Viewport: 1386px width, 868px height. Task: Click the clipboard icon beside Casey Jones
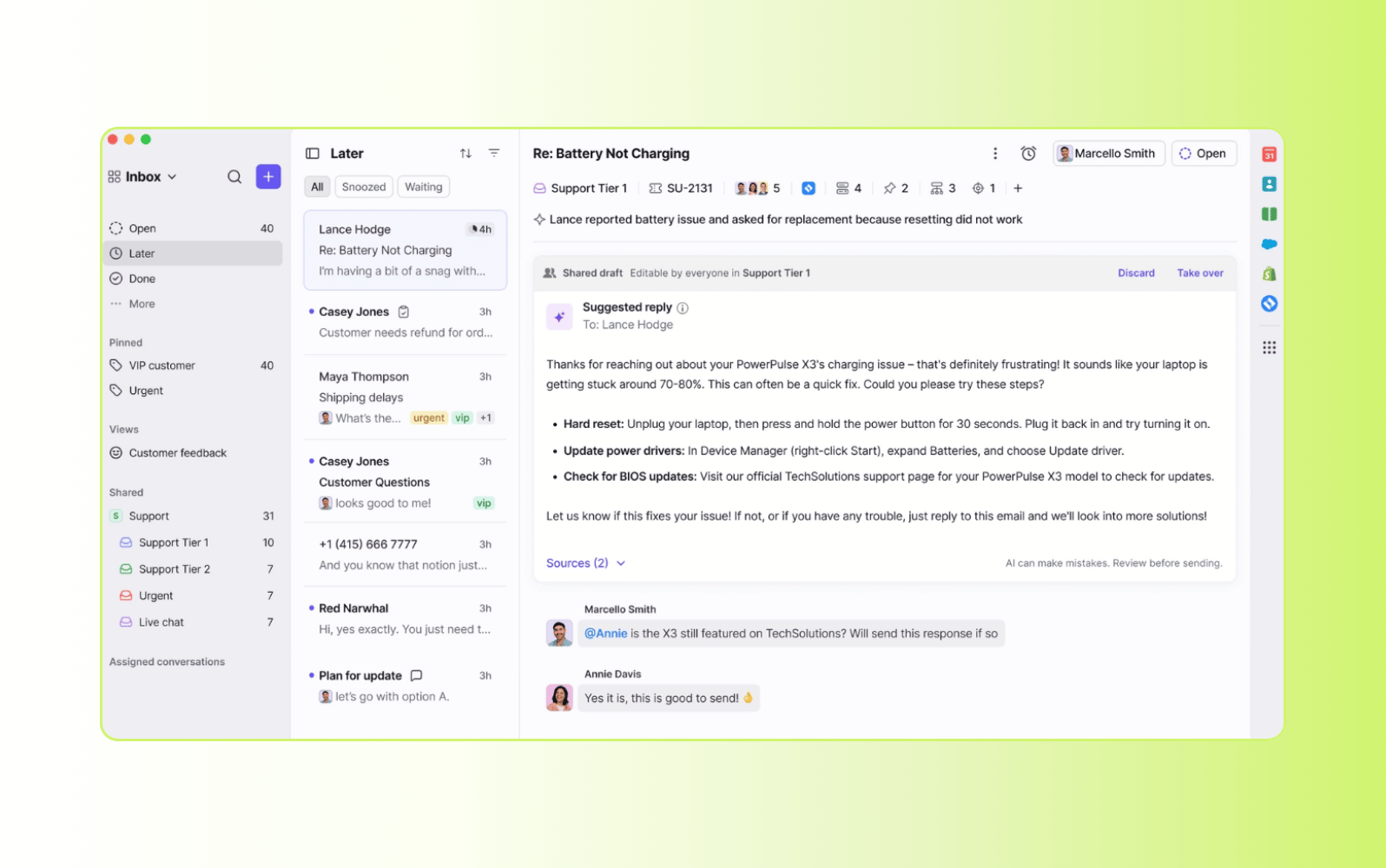(404, 312)
